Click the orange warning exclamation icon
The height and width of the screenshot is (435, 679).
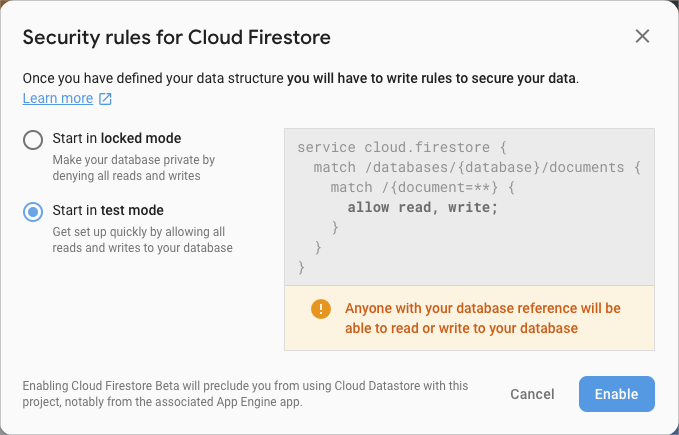[x=320, y=308]
